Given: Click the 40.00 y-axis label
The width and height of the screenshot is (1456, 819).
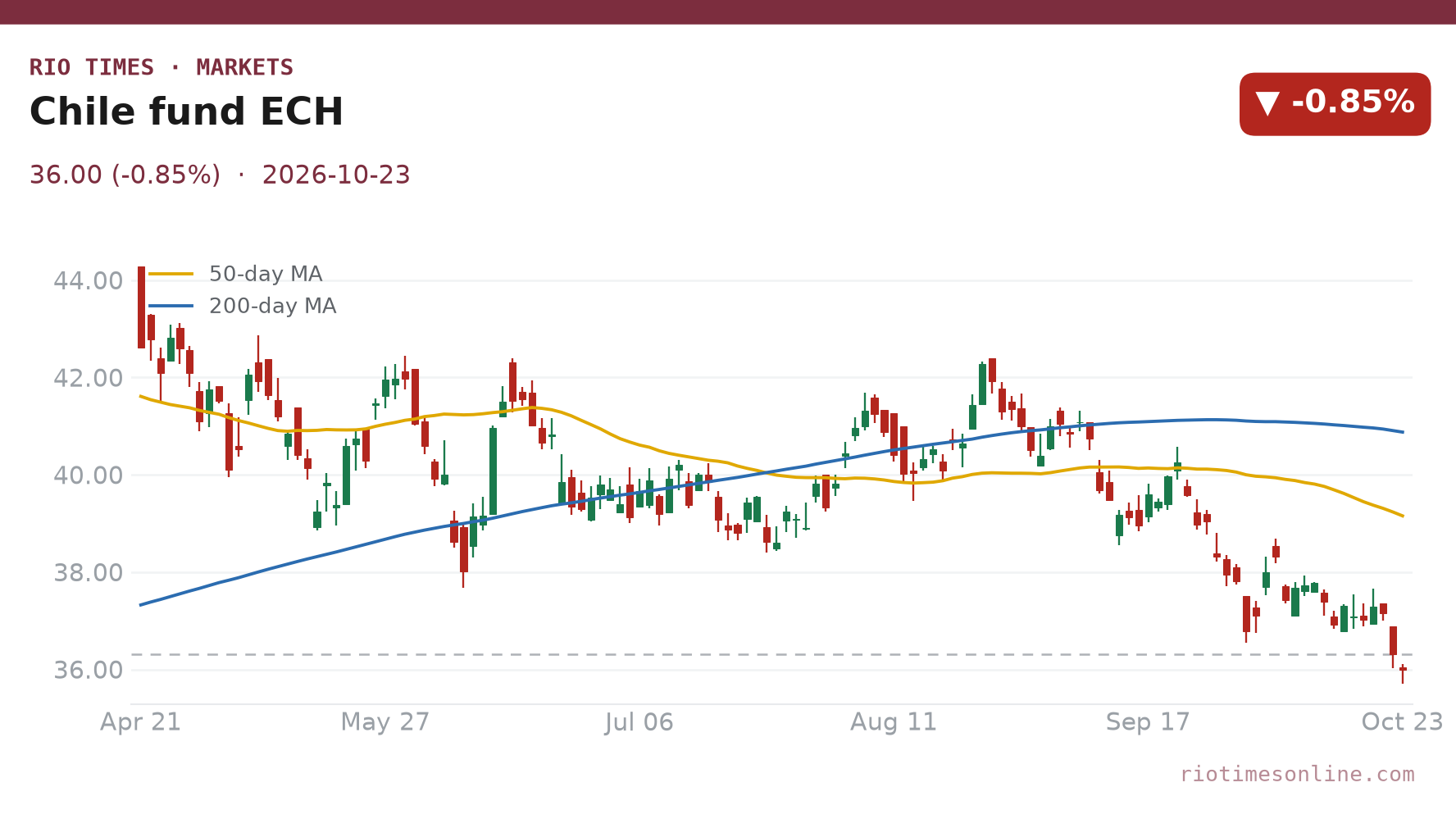Looking at the screenshot, I should click(89, 475).
